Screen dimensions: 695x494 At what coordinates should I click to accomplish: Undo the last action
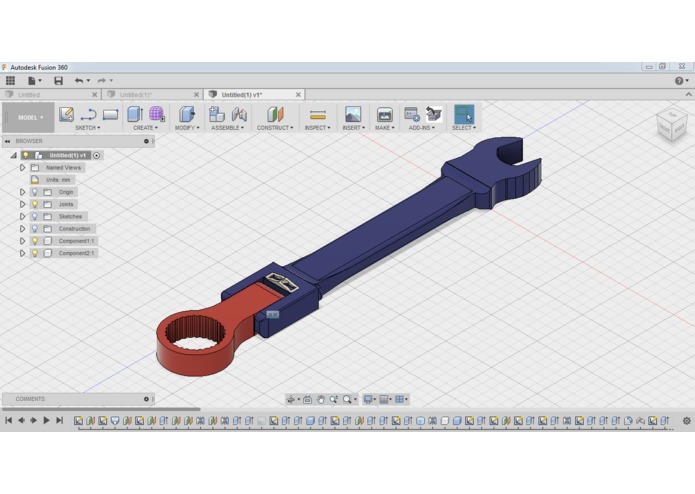click(79, 81)
